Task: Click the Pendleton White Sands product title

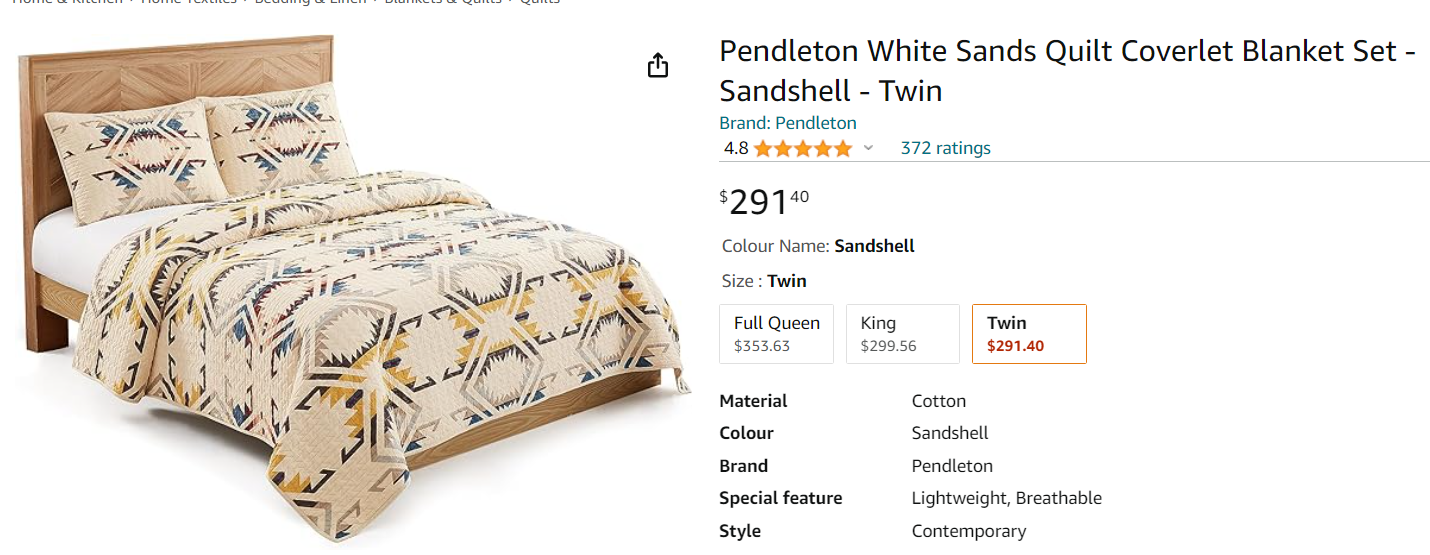Action: click(x=1066, y=70)
